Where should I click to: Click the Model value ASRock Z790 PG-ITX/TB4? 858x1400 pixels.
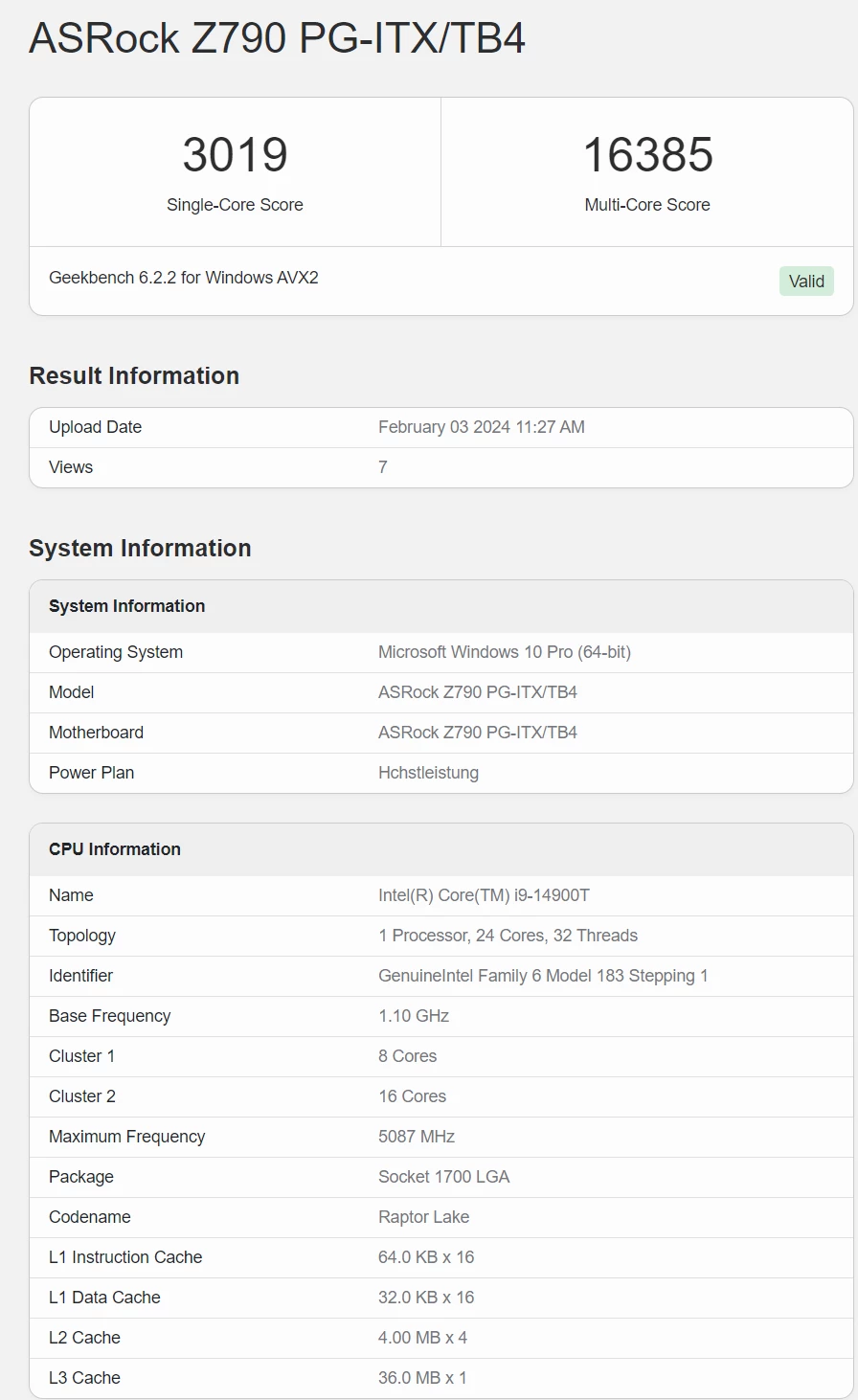tap(478, 692)
